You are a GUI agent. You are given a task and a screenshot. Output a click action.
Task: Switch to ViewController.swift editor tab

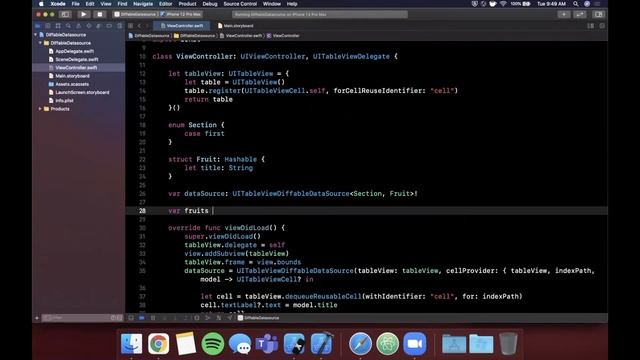click(x=182, y=26)
